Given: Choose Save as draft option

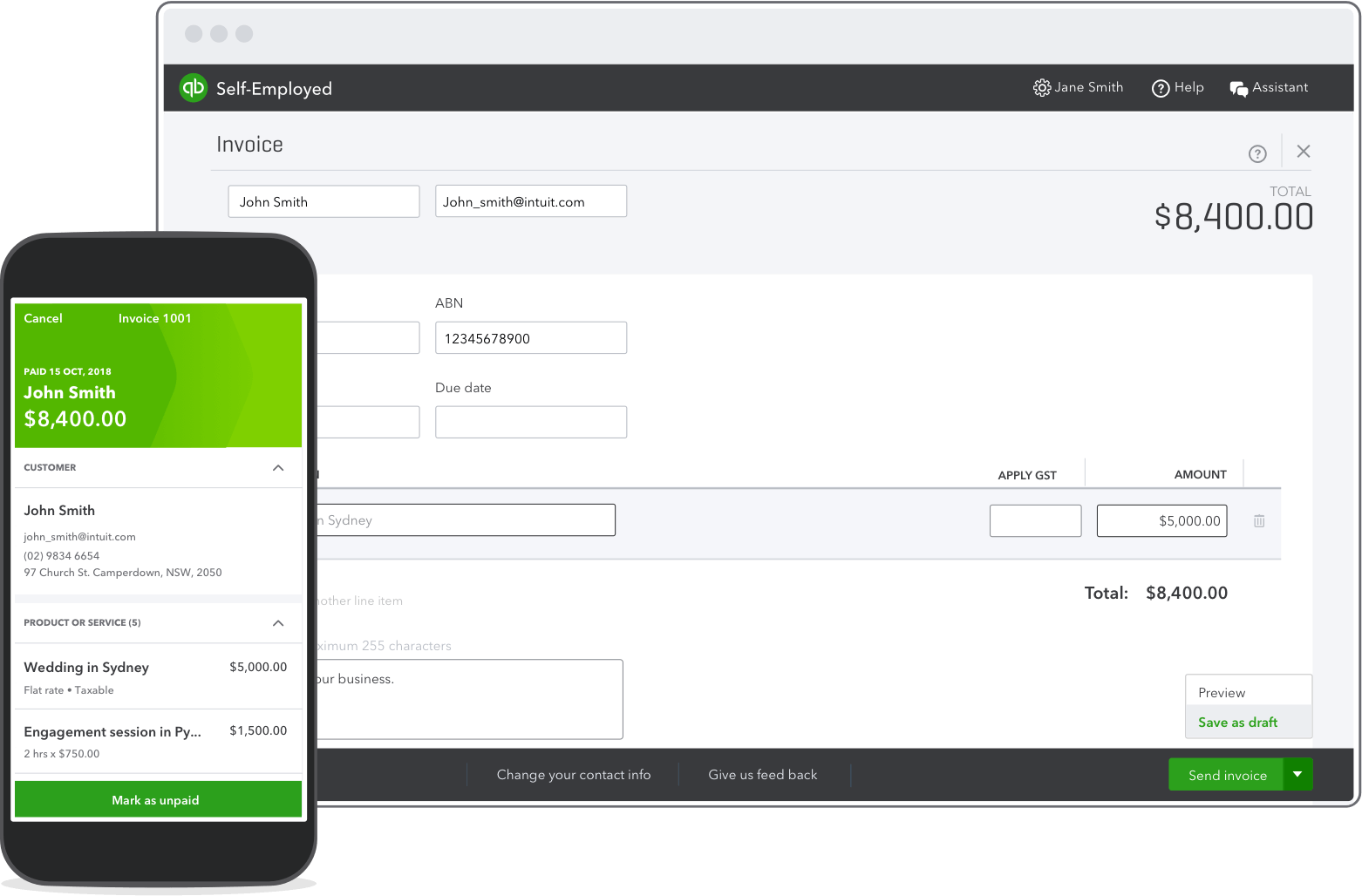Looking at the screenshot, I should click(x=1249, y=722).
